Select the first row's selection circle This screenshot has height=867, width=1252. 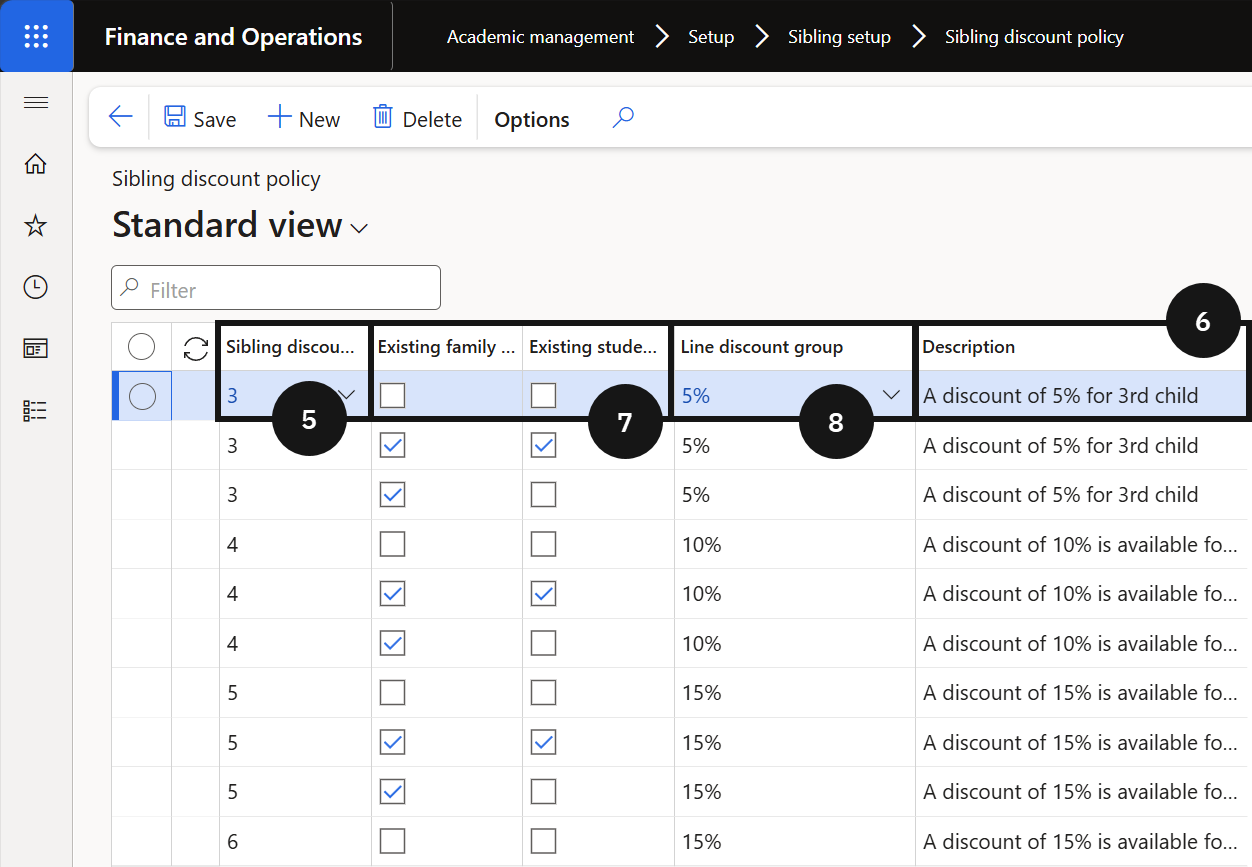pyautogui.click(x=142, y=396)
